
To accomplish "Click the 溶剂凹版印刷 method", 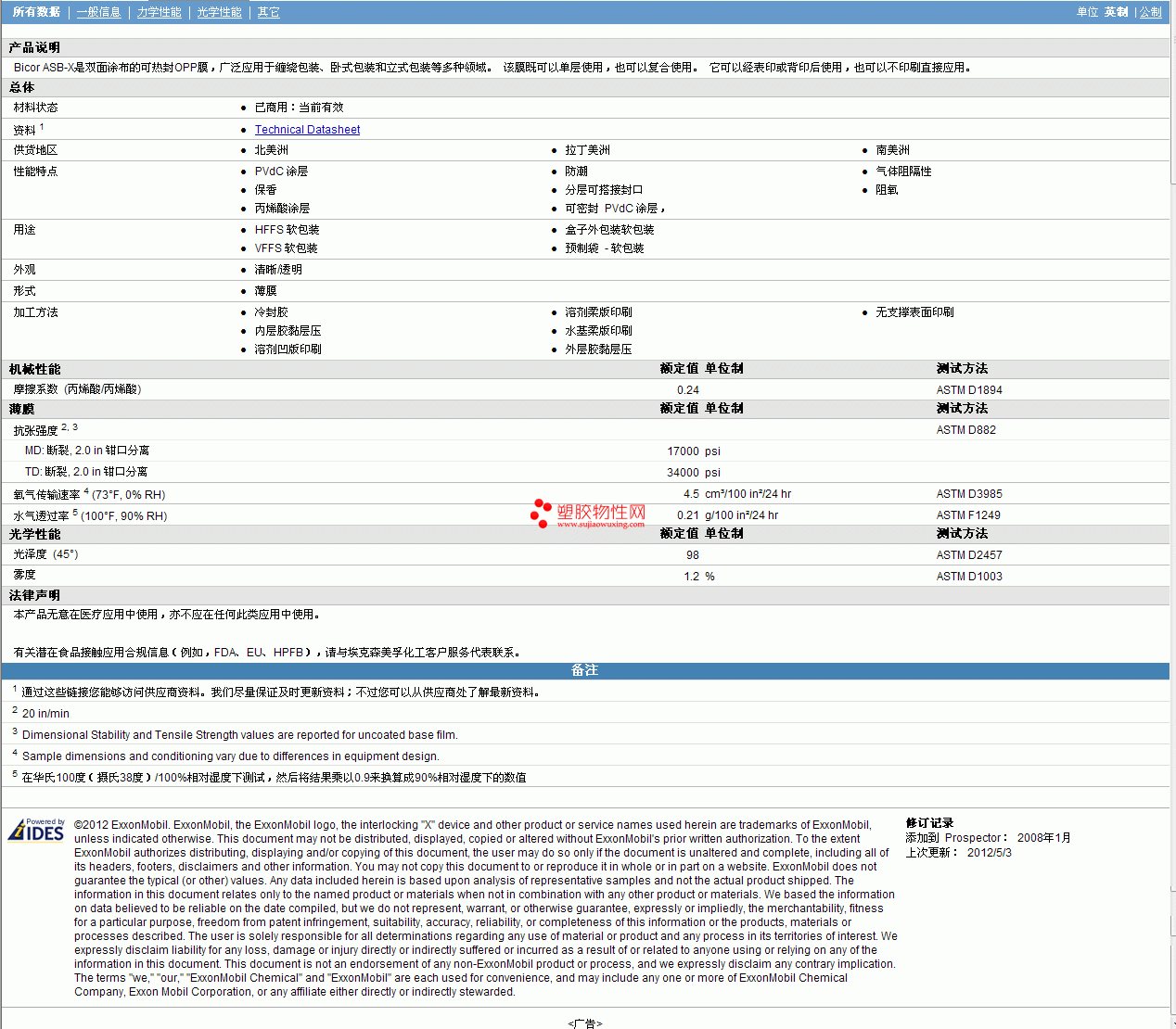I will pos(288,349).
